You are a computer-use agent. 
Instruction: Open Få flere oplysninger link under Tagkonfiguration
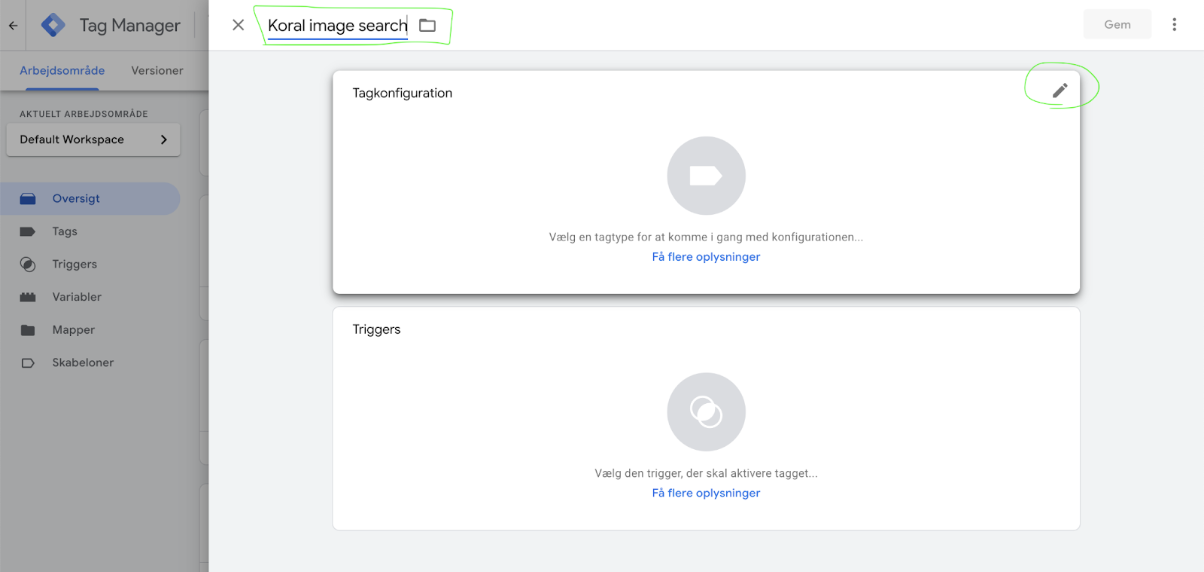coord(706,257)
